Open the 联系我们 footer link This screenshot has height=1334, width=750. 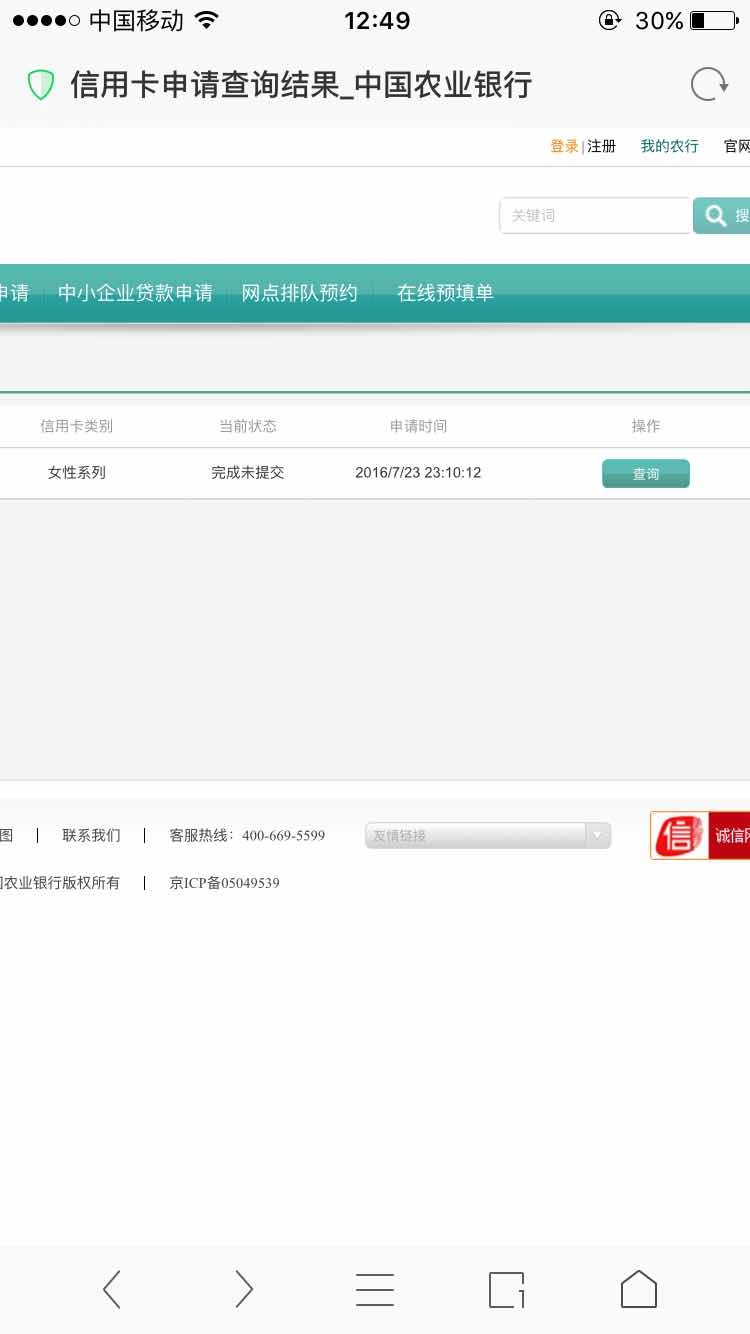tap(91, 835)
